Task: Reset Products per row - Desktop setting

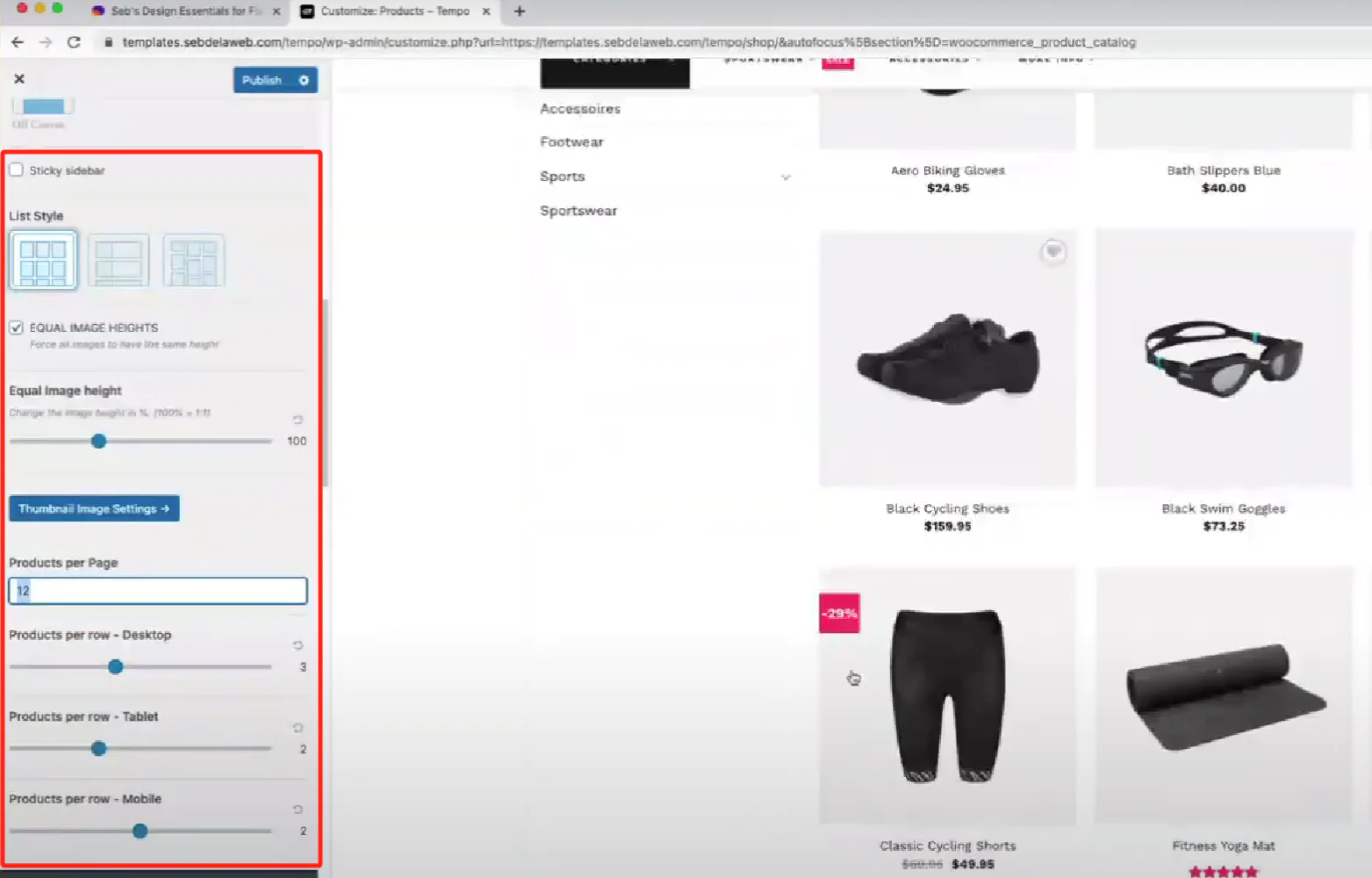Action: click(x=297, y=645)
